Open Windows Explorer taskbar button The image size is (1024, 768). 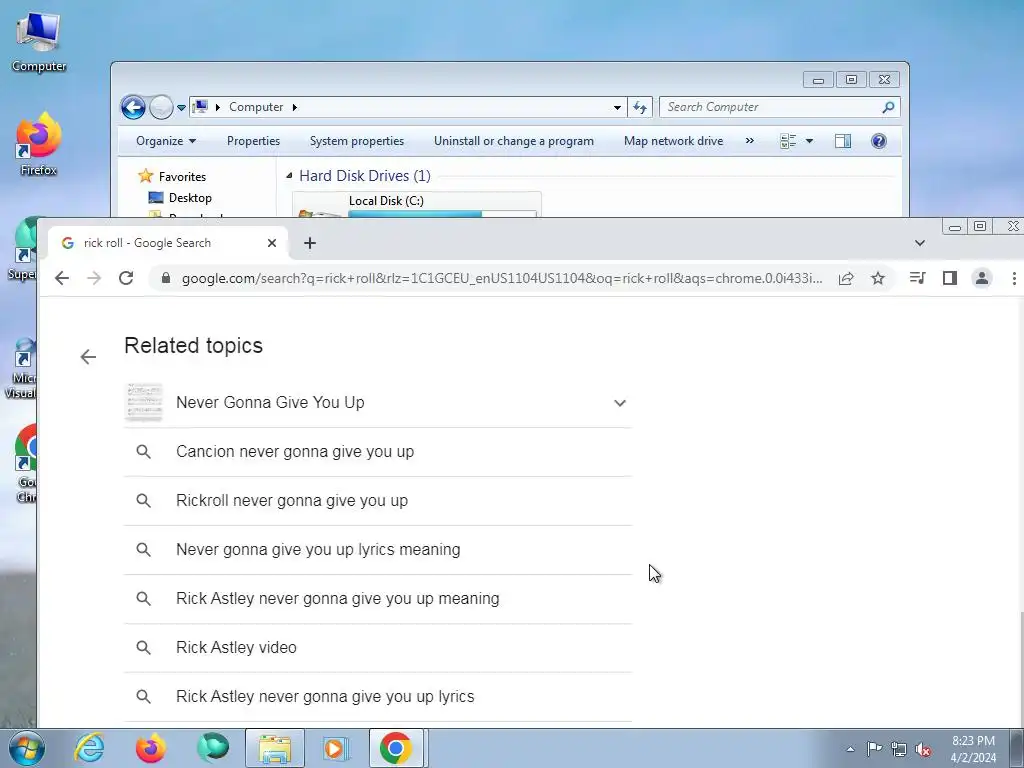click(x=275, y=748)
